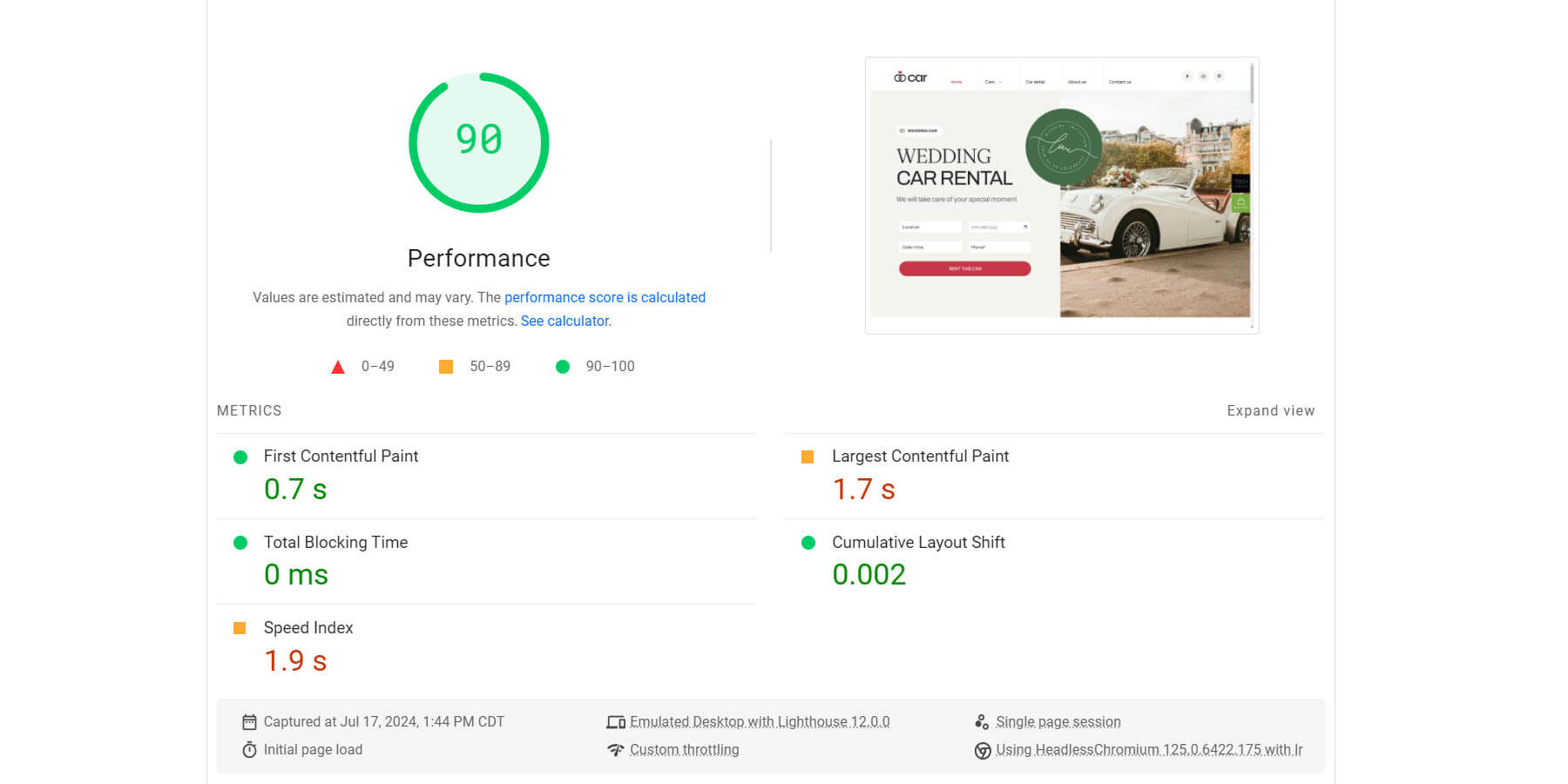
Task: Click the network icon beside Custom throttling
Action: pyautogui.click(x=616, y=749)
